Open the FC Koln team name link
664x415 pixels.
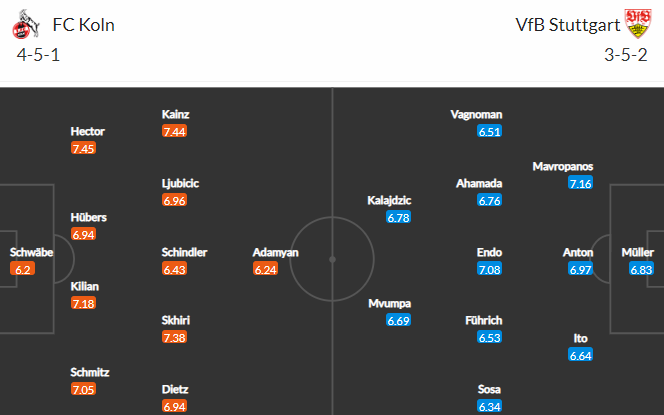coord(83,25)
